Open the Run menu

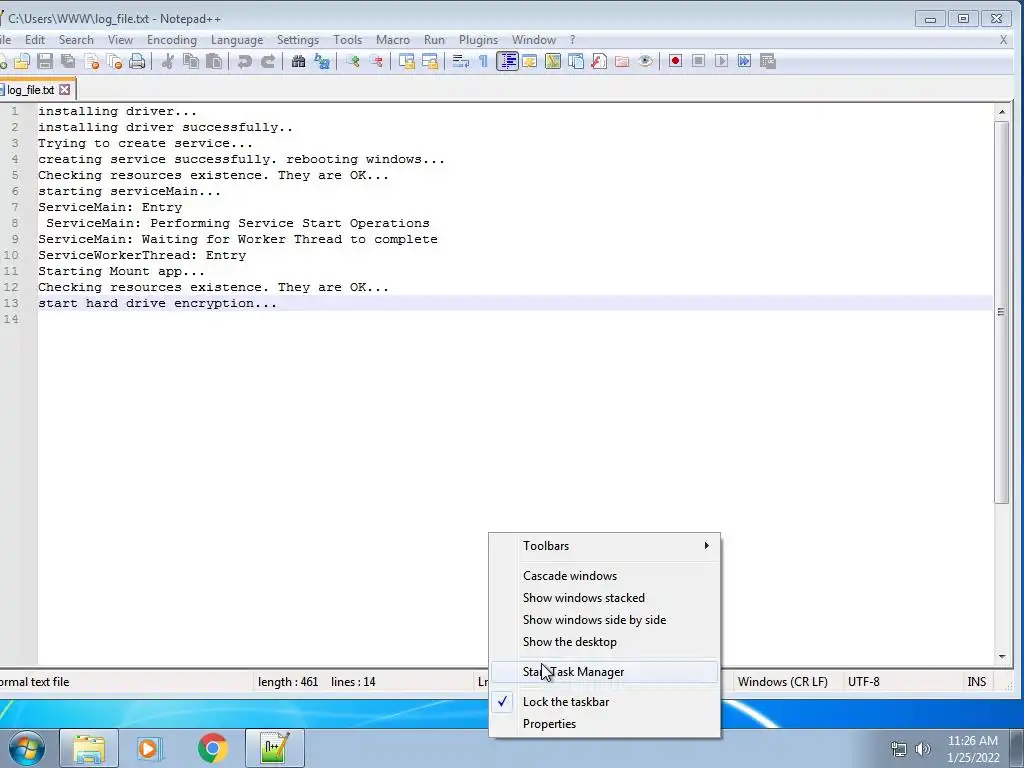[434, 40]
